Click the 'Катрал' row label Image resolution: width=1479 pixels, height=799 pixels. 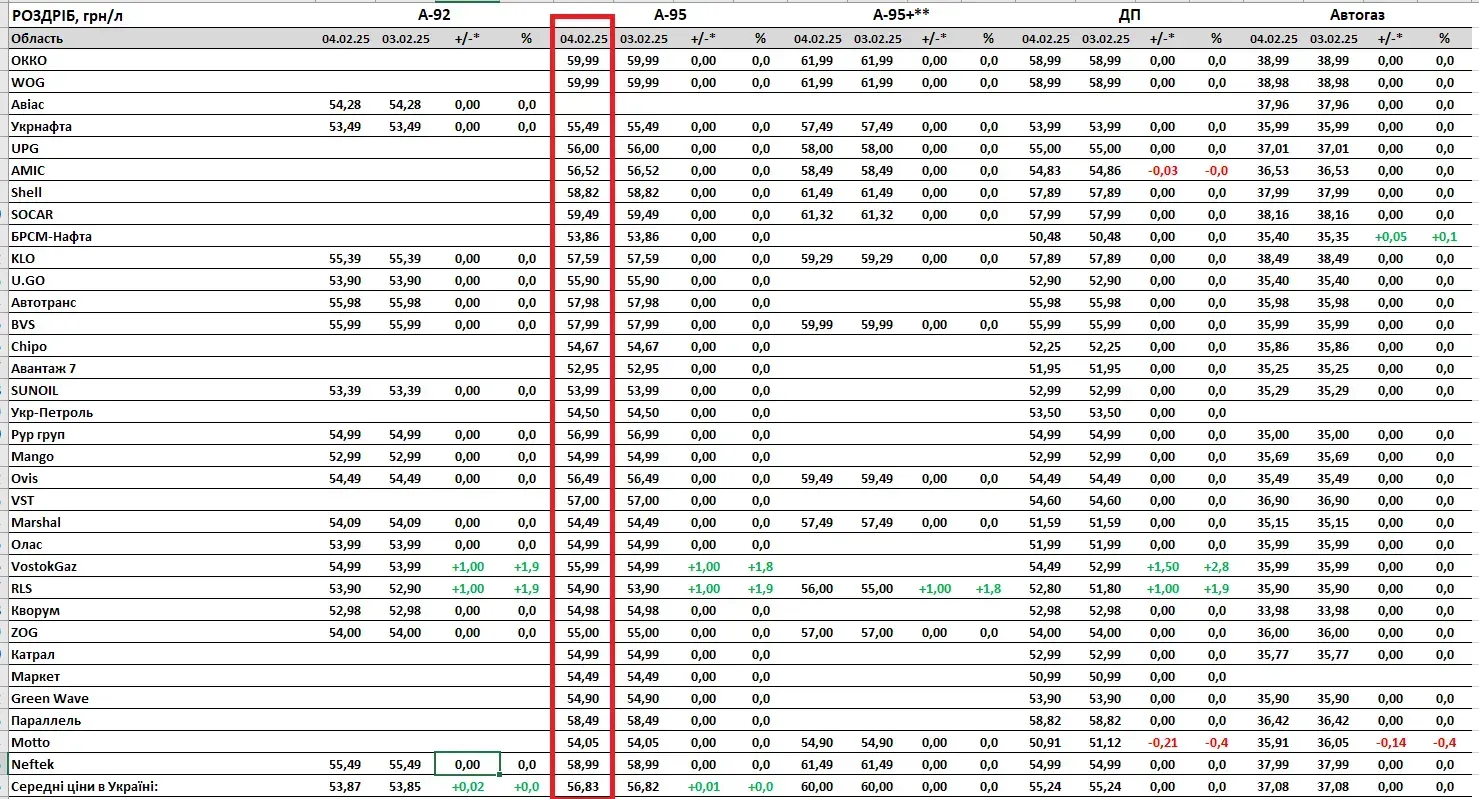pos(33,654)
